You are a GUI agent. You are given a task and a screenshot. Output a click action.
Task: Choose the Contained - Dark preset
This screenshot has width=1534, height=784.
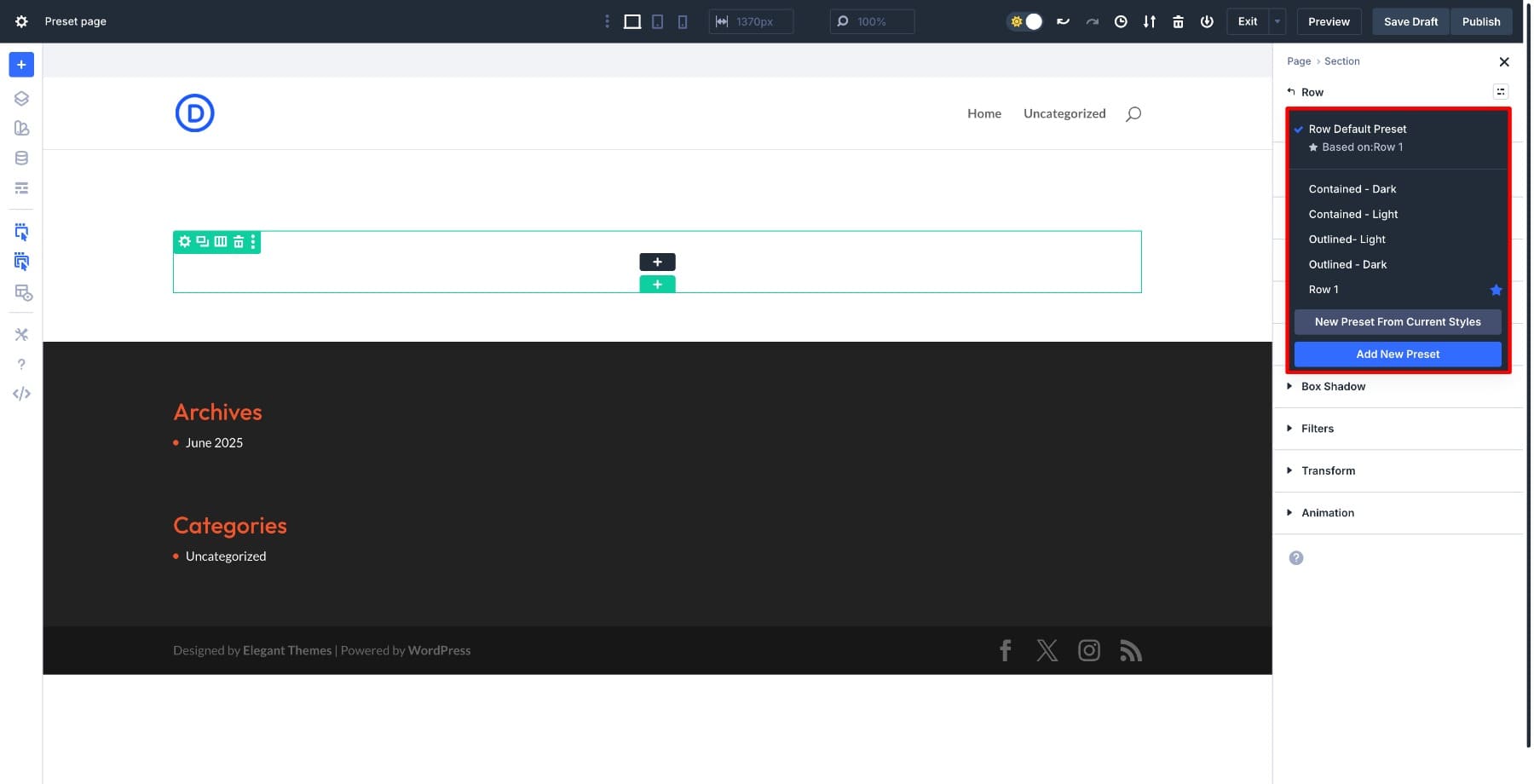point(1352,189)
